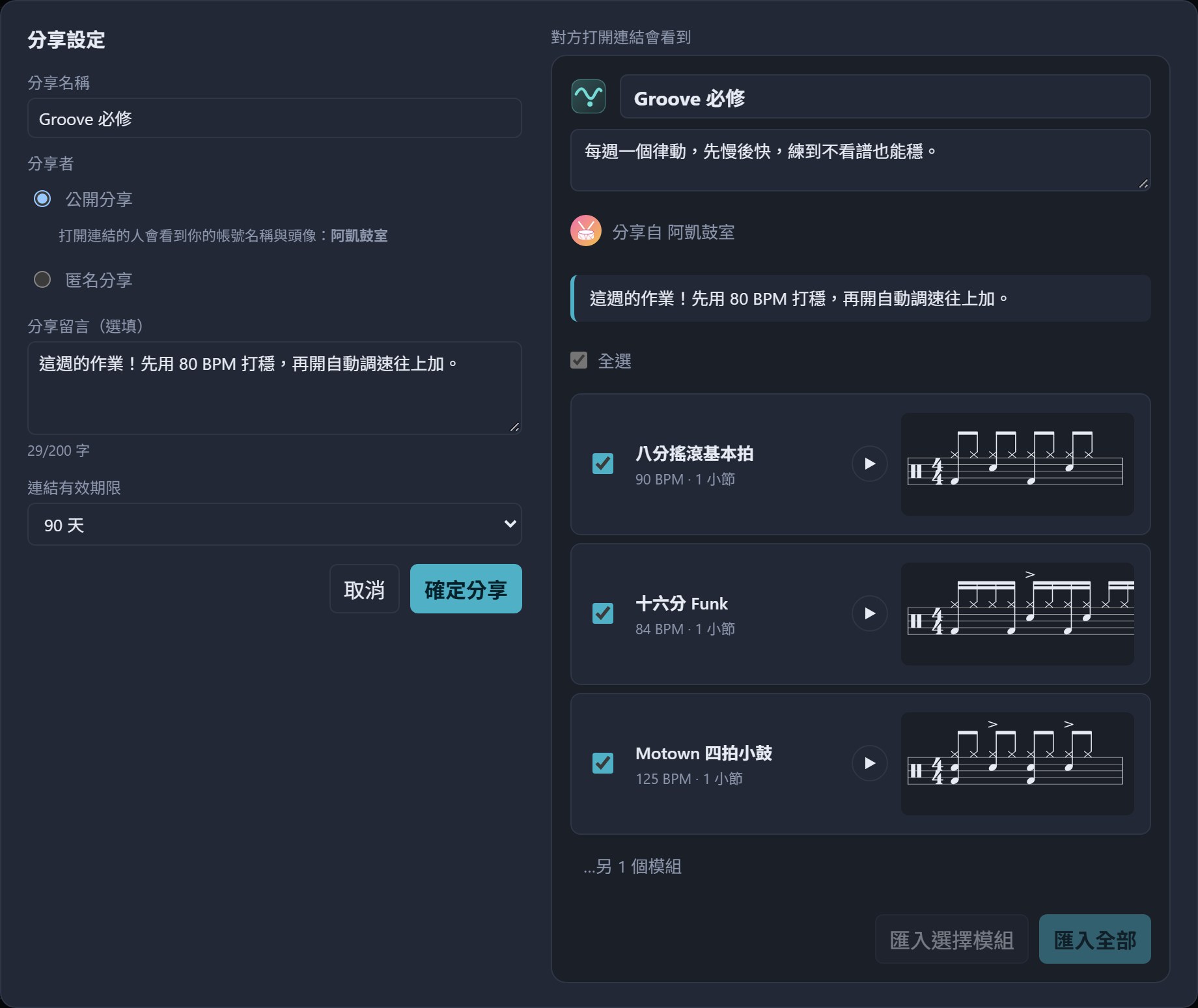Select the 公開分享 radio option
Viewport: 1198px width, 1008px height.
42,199
